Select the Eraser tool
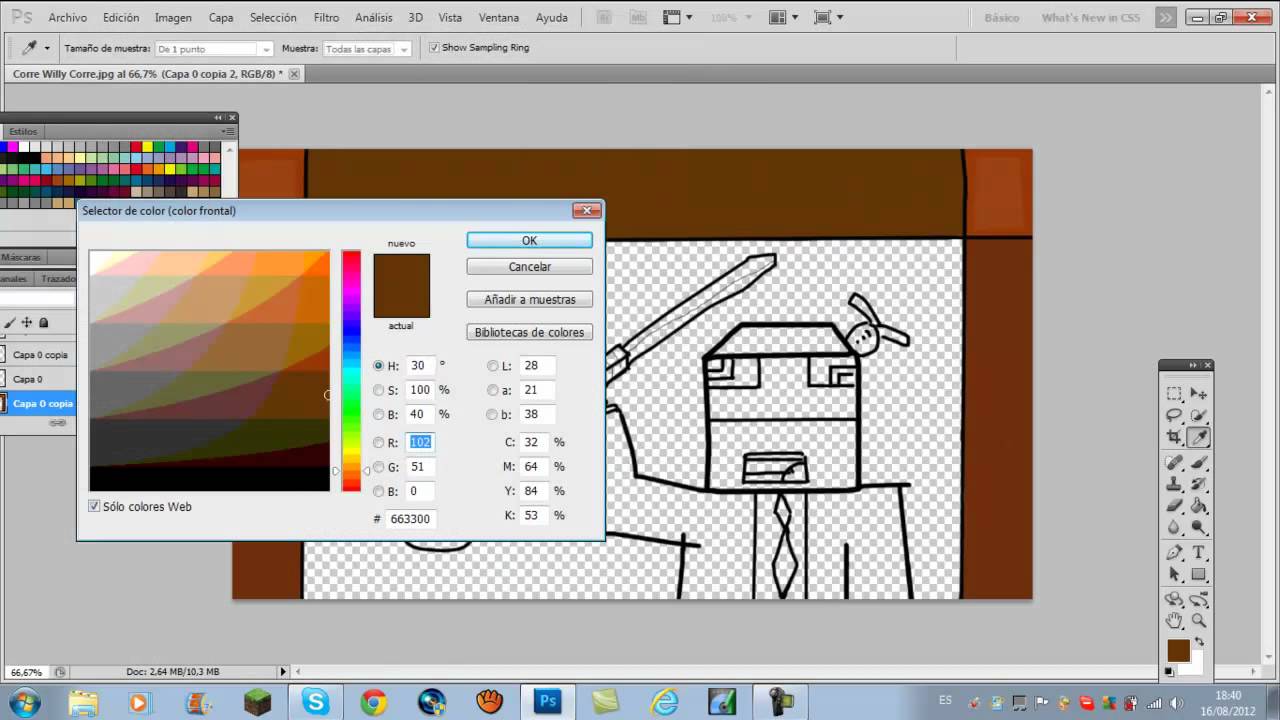The width and height of the screenshot is (1280, 720). coord(1175,506)
